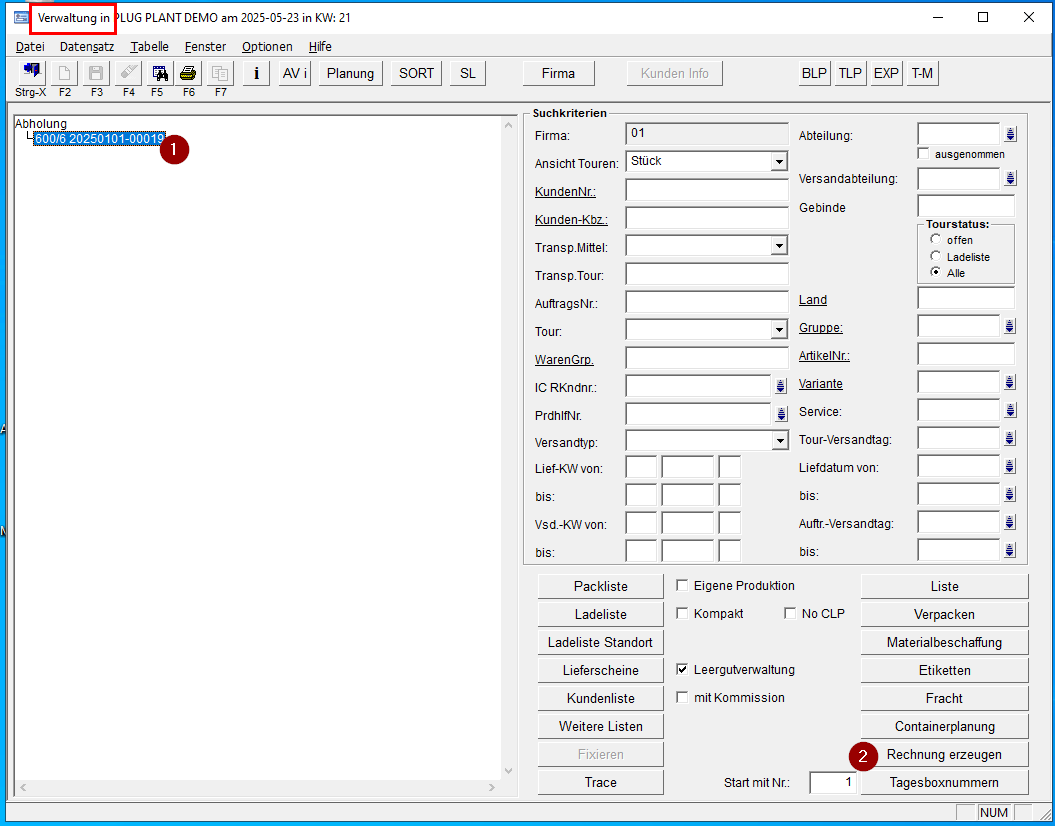Click the printer icon (F6)
The image size is (1055, 826).
click(x=188, y=73)
